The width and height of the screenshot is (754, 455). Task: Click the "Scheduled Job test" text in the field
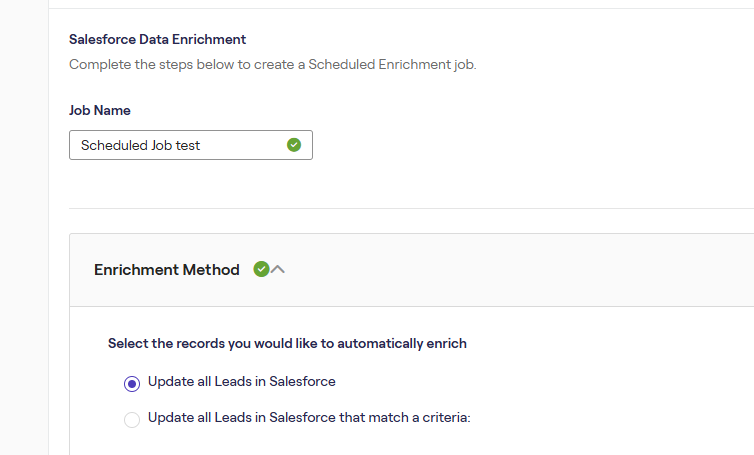point(141,145)
